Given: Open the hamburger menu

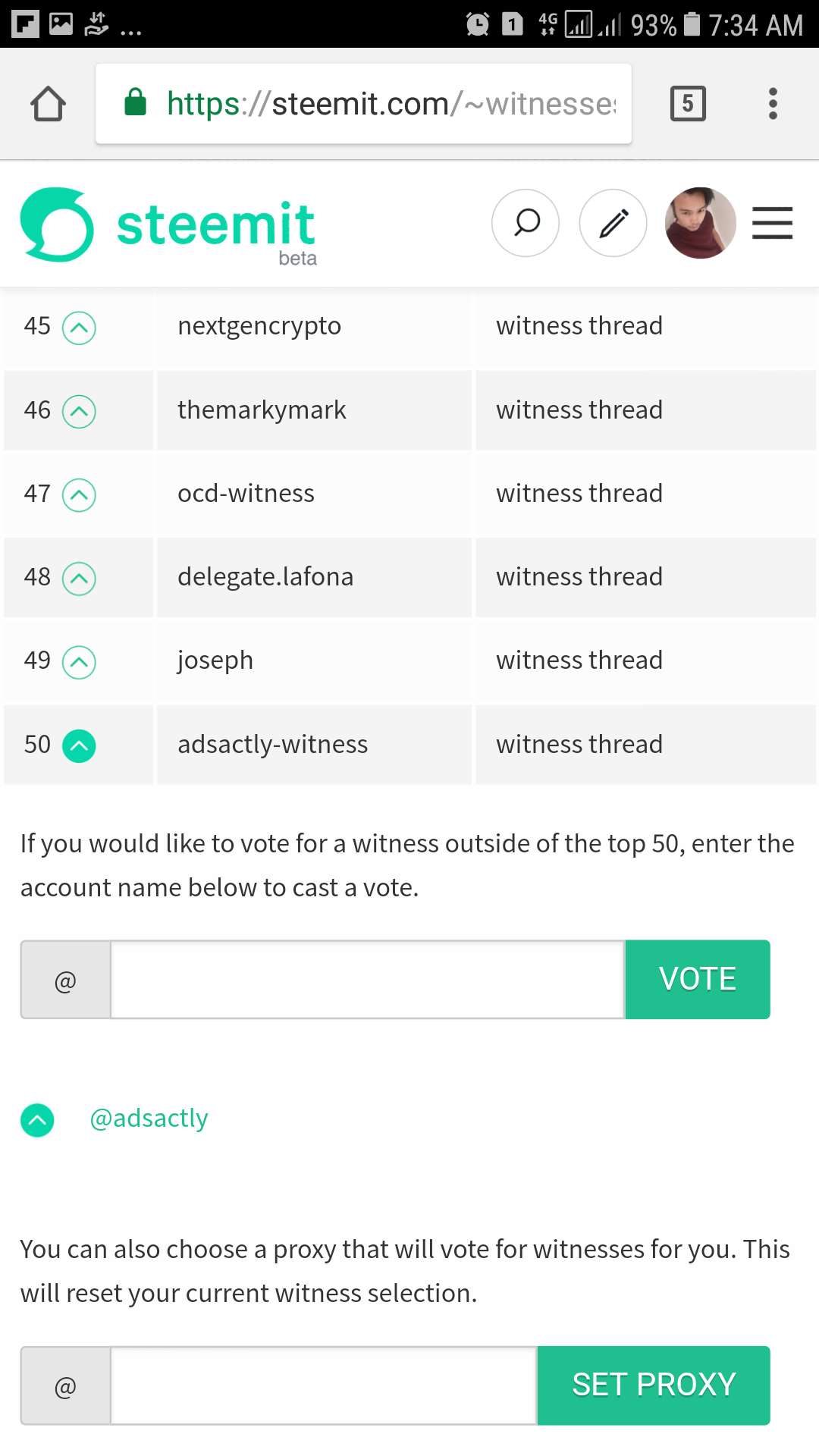Looking at the screenshot, I should point(772,223).
